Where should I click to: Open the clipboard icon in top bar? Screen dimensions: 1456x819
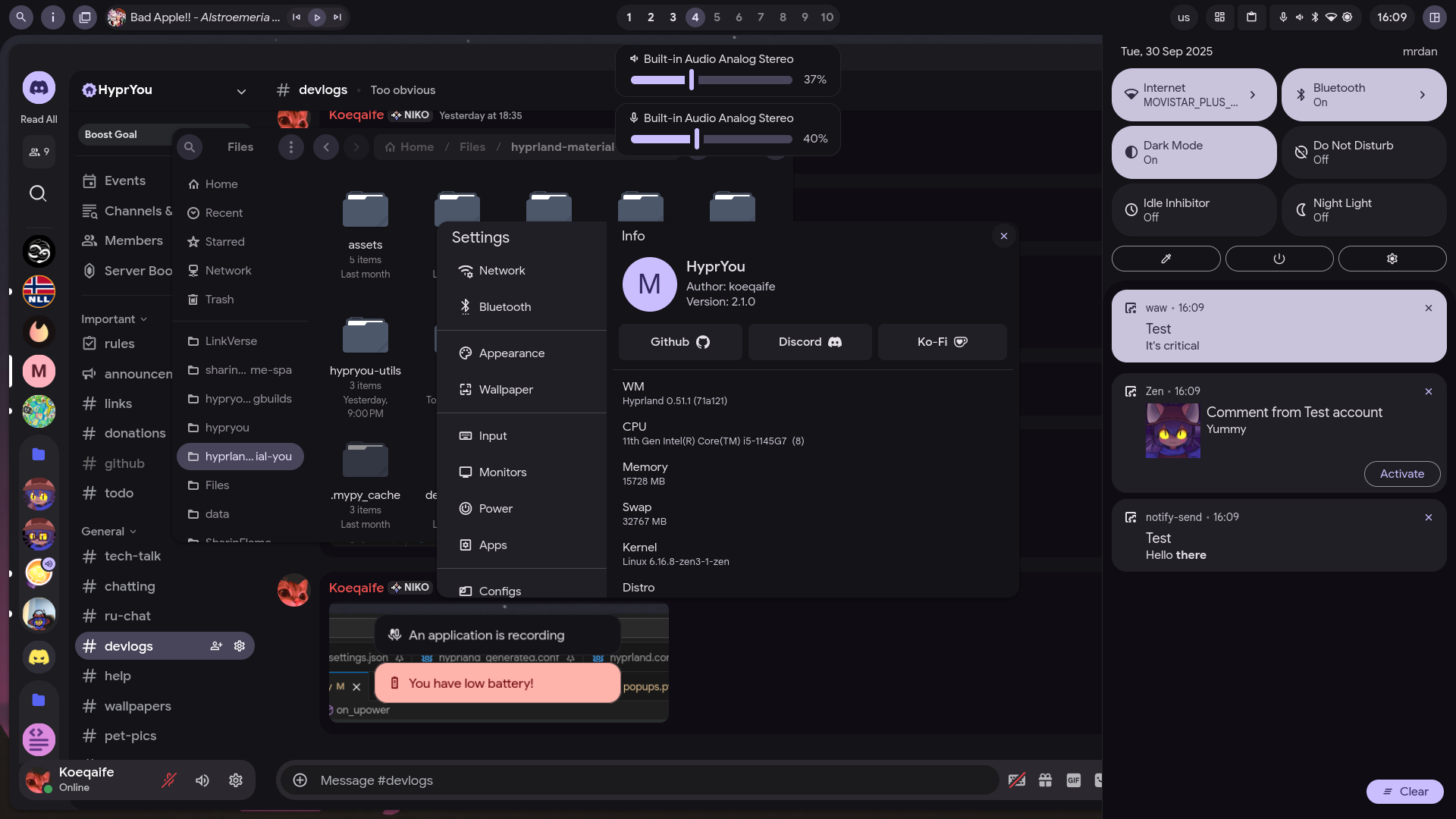(x=1251, y=17)
